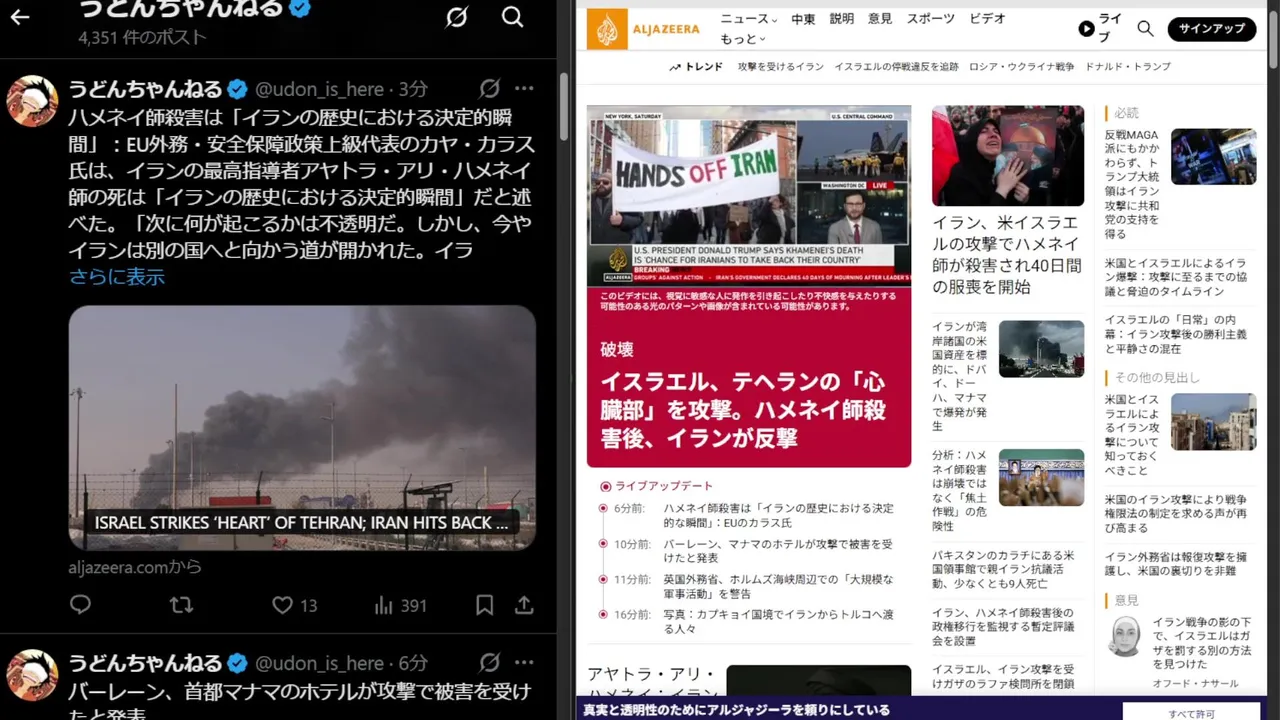Open analysis article 「焦土作戦」の危険性
Screen dimensions: 1280x720
click(x=960, y=490)
